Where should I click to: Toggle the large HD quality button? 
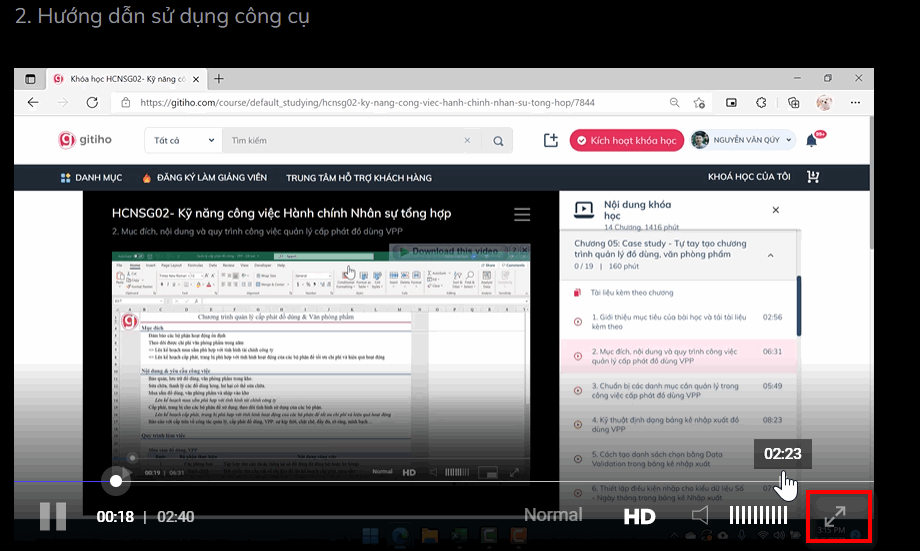tap(639, 516)
